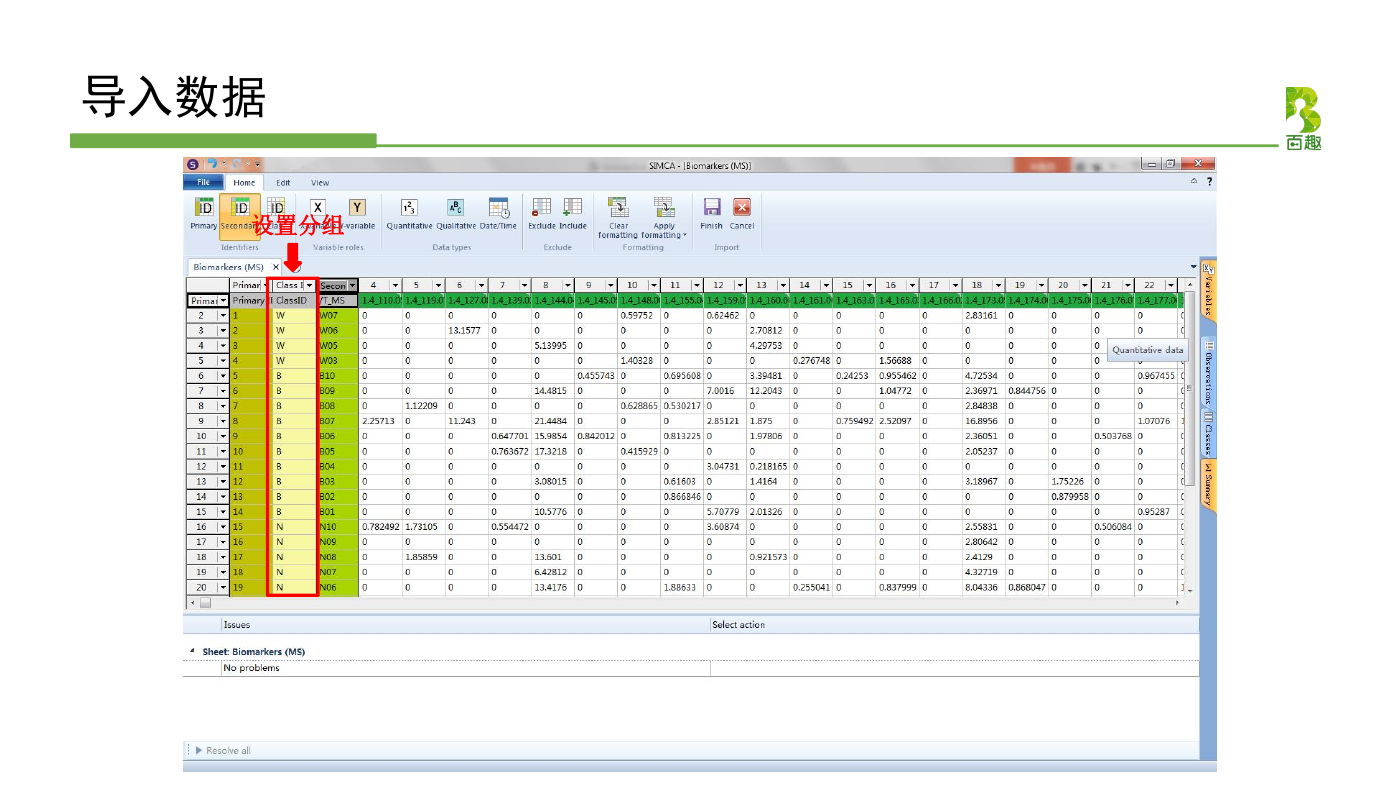Minimize the ribbon with the caret icon

click(x=1194, y=182)
